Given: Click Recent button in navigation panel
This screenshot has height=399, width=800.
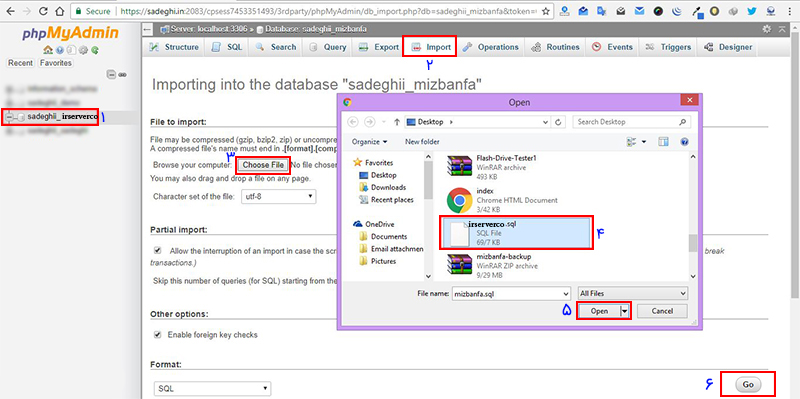Looking at the screenshot, I should click(20, 63).
